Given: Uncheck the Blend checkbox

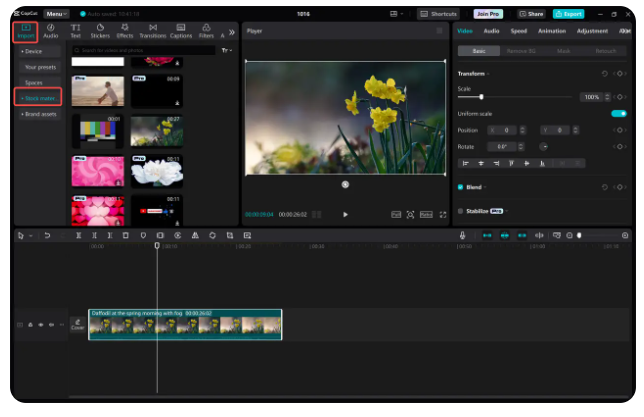Looking at the screenshot, I should (x=461, y=187).
